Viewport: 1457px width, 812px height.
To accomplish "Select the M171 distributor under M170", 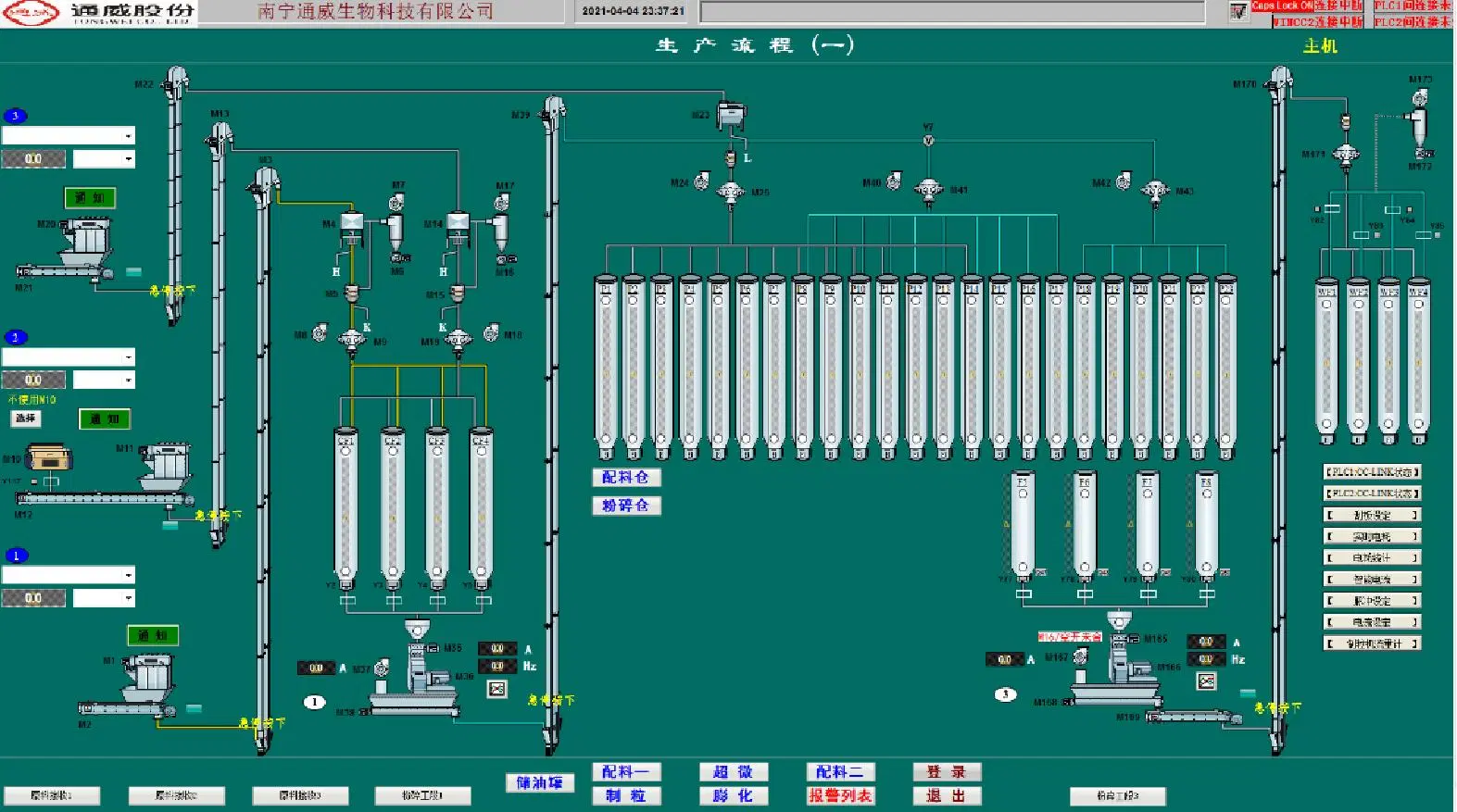I will (x=1345, y=156).
